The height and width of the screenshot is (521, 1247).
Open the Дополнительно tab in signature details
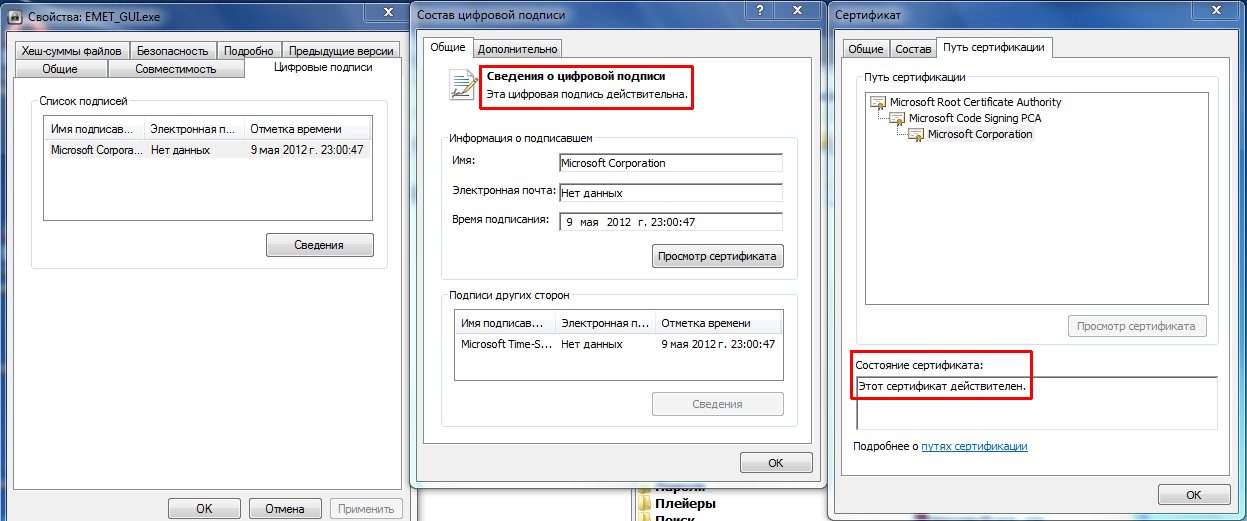pos(517,48)
